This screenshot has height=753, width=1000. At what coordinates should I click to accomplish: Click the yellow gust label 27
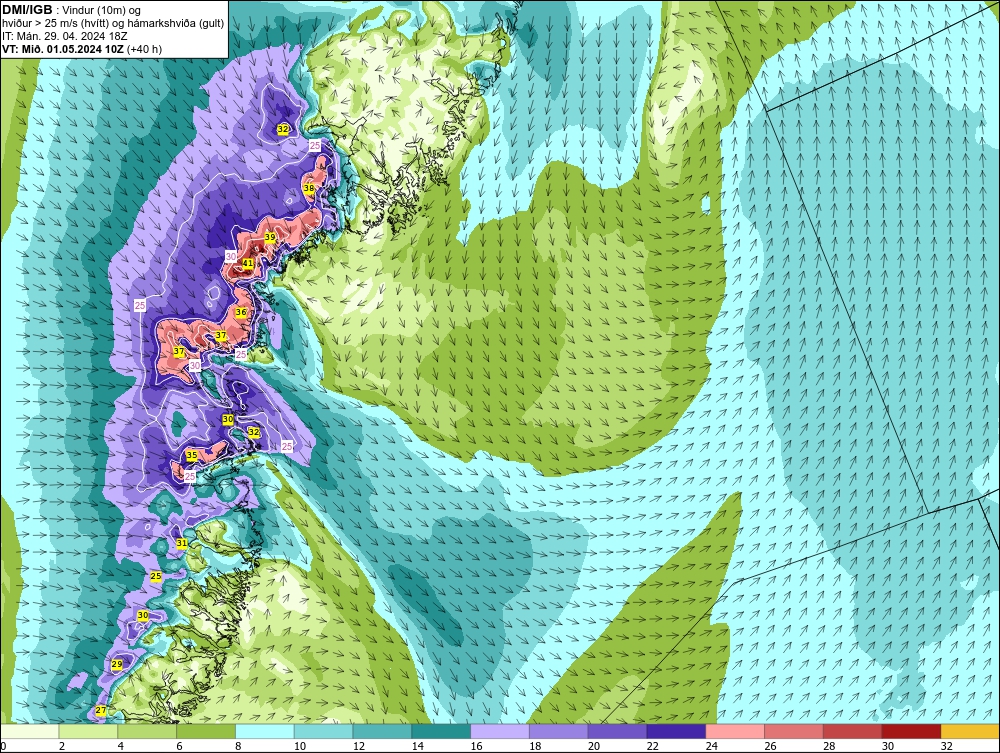pyautogui.click(x=101, y=710)
